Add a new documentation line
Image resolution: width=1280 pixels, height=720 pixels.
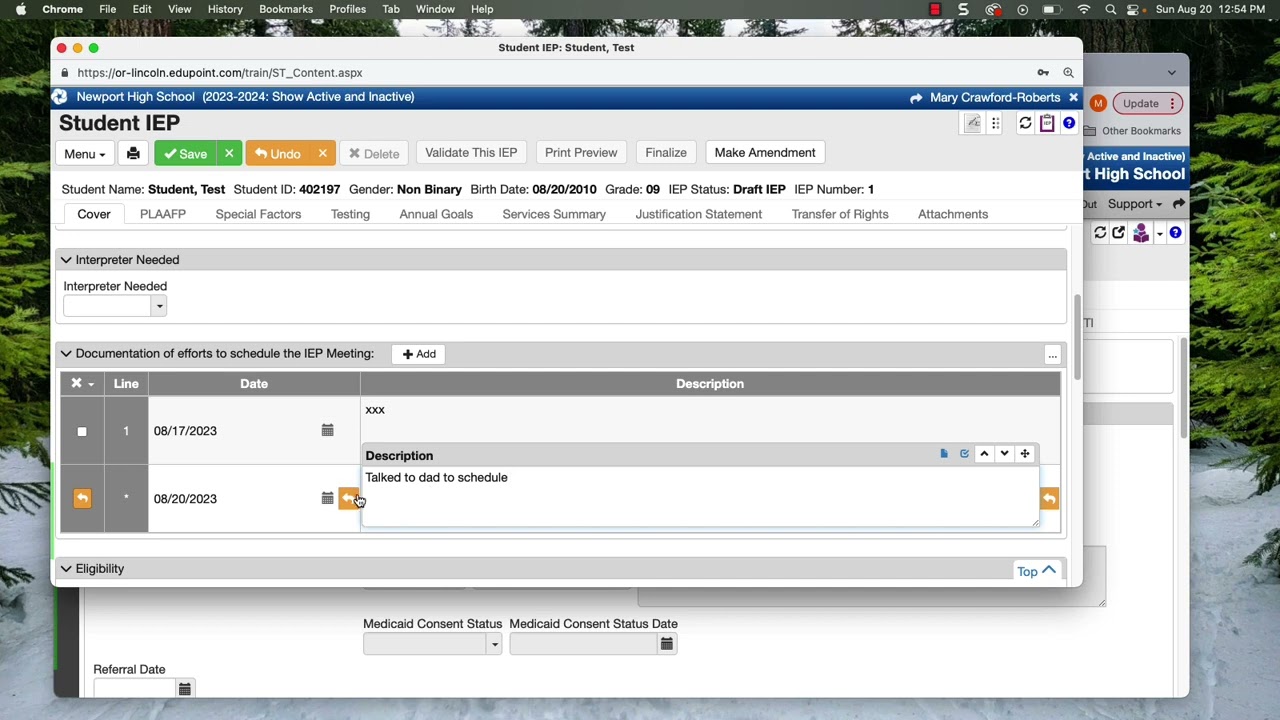click(x=419, y=354)
